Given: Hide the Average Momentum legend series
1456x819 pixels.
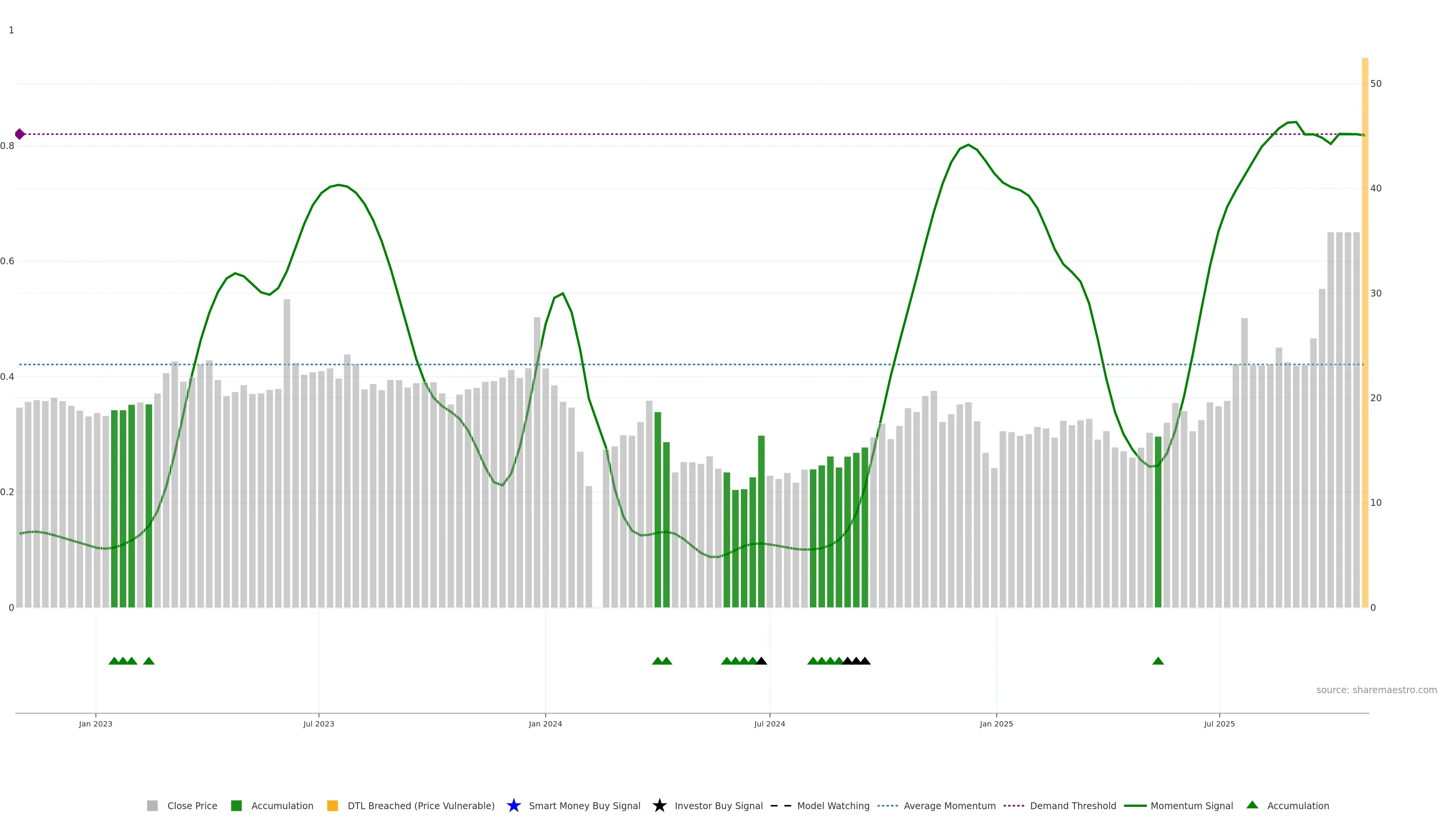Looking at the screenshot, I should 949,806.
